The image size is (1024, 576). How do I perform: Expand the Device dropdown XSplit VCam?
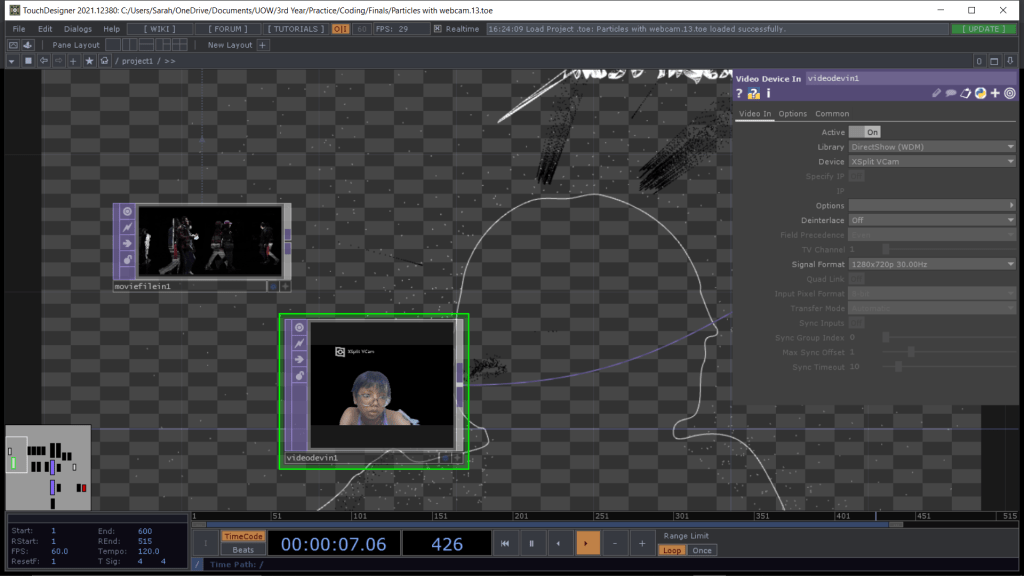coord(932,161)
